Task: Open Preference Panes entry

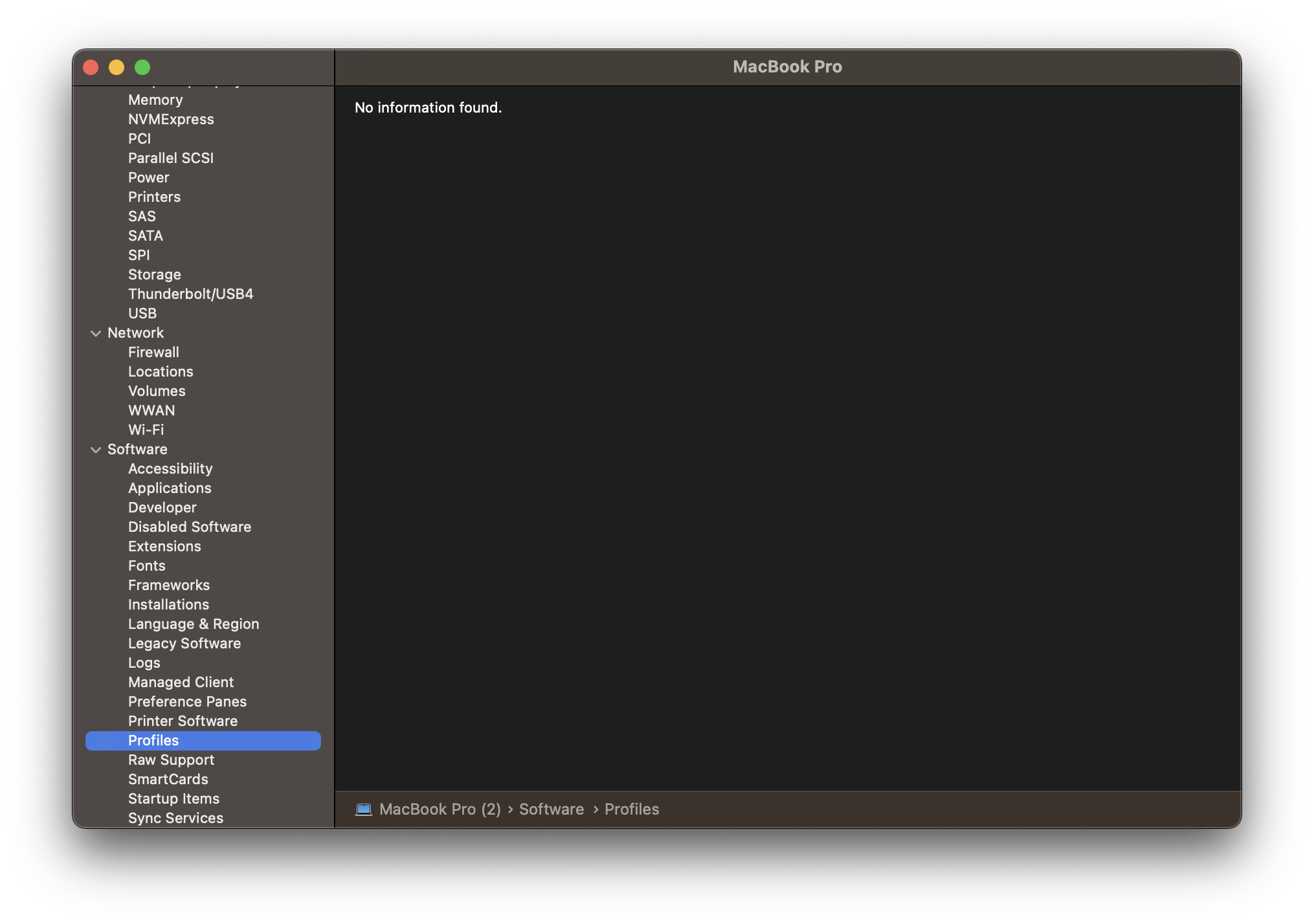Action: coord(187,701)
